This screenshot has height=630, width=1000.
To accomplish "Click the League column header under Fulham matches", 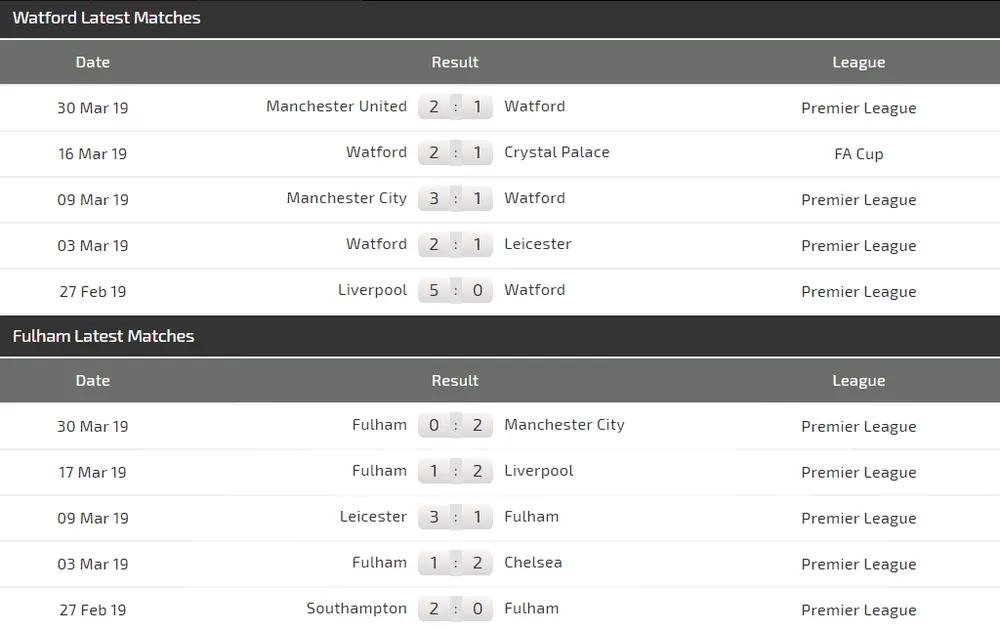I will [x=858, y=381].
